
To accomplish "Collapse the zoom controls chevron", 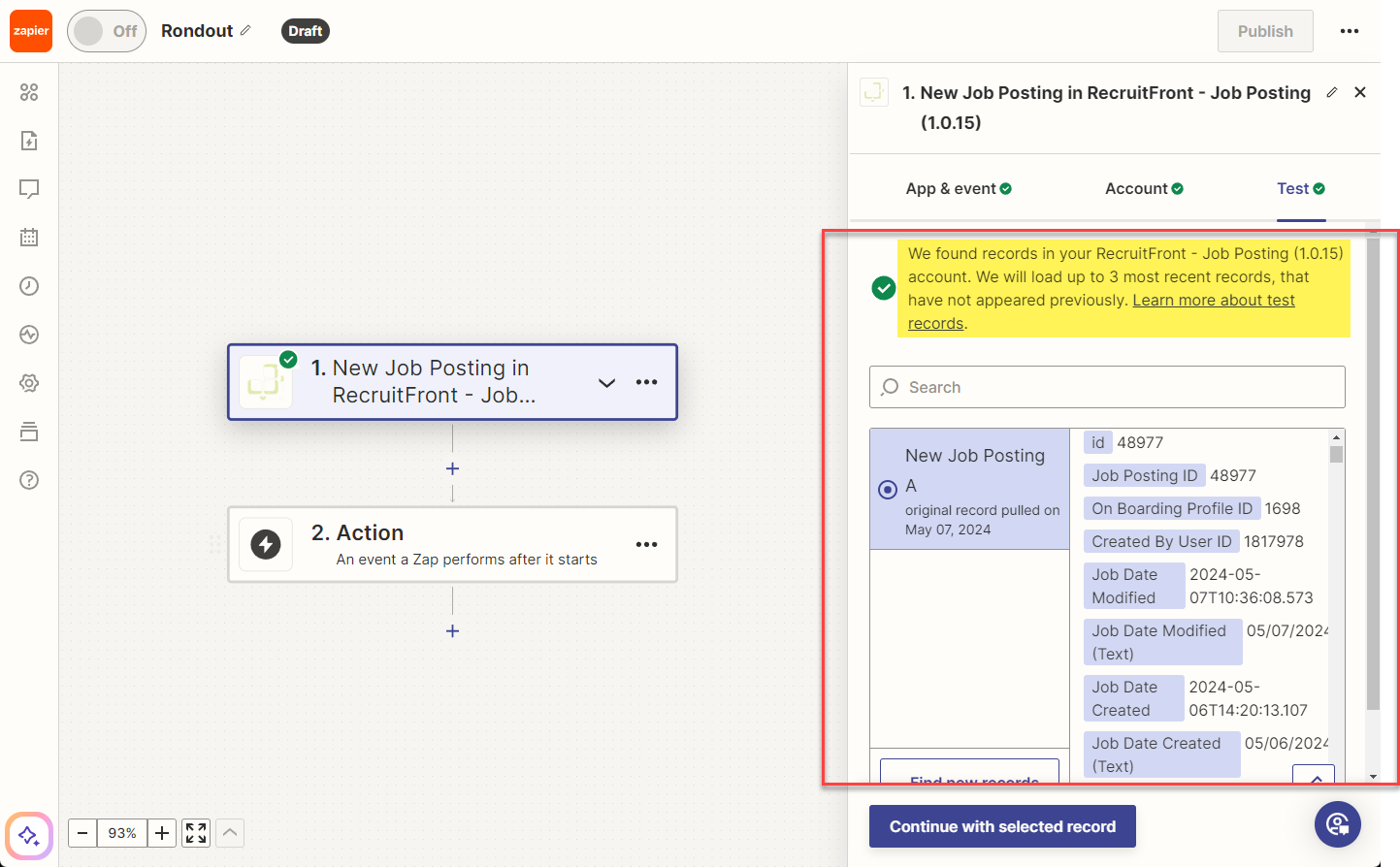I will pos(230,833).
